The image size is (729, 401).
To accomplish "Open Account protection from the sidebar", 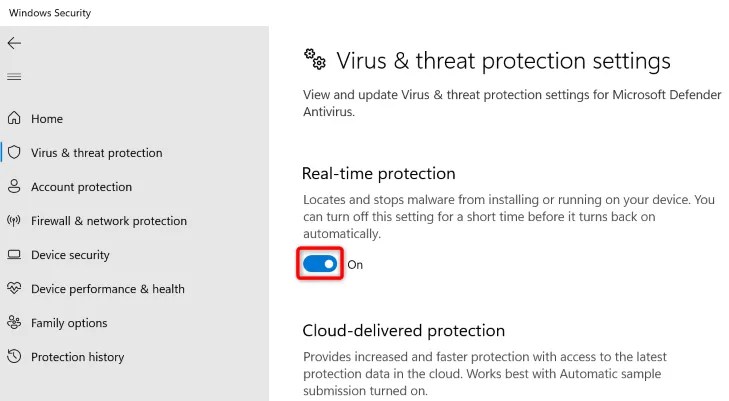I will click(81, 187).
